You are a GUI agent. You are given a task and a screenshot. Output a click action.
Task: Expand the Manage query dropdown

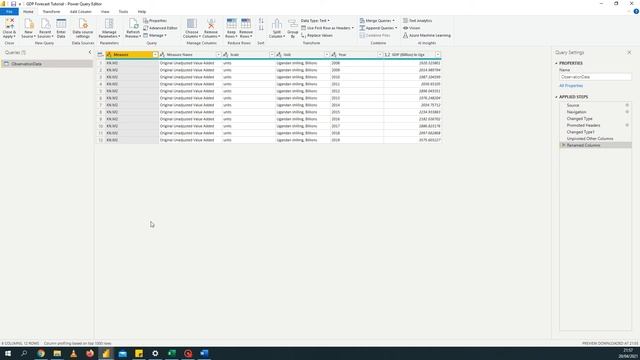pyautogui.click(x=155, y=36)
